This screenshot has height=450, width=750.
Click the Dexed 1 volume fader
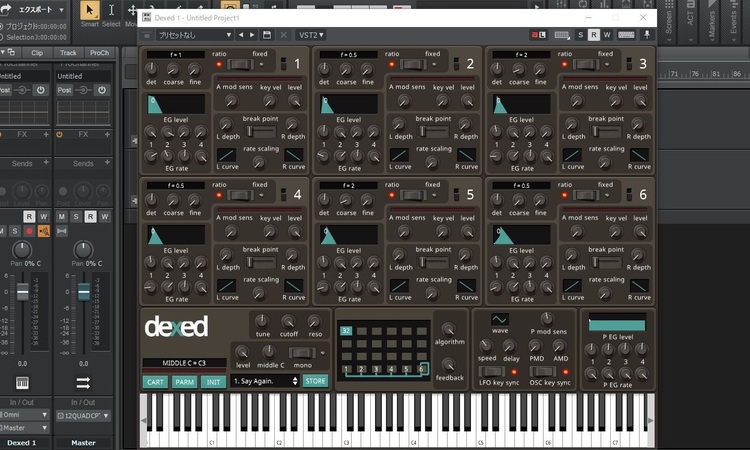(x=22, y=292)
